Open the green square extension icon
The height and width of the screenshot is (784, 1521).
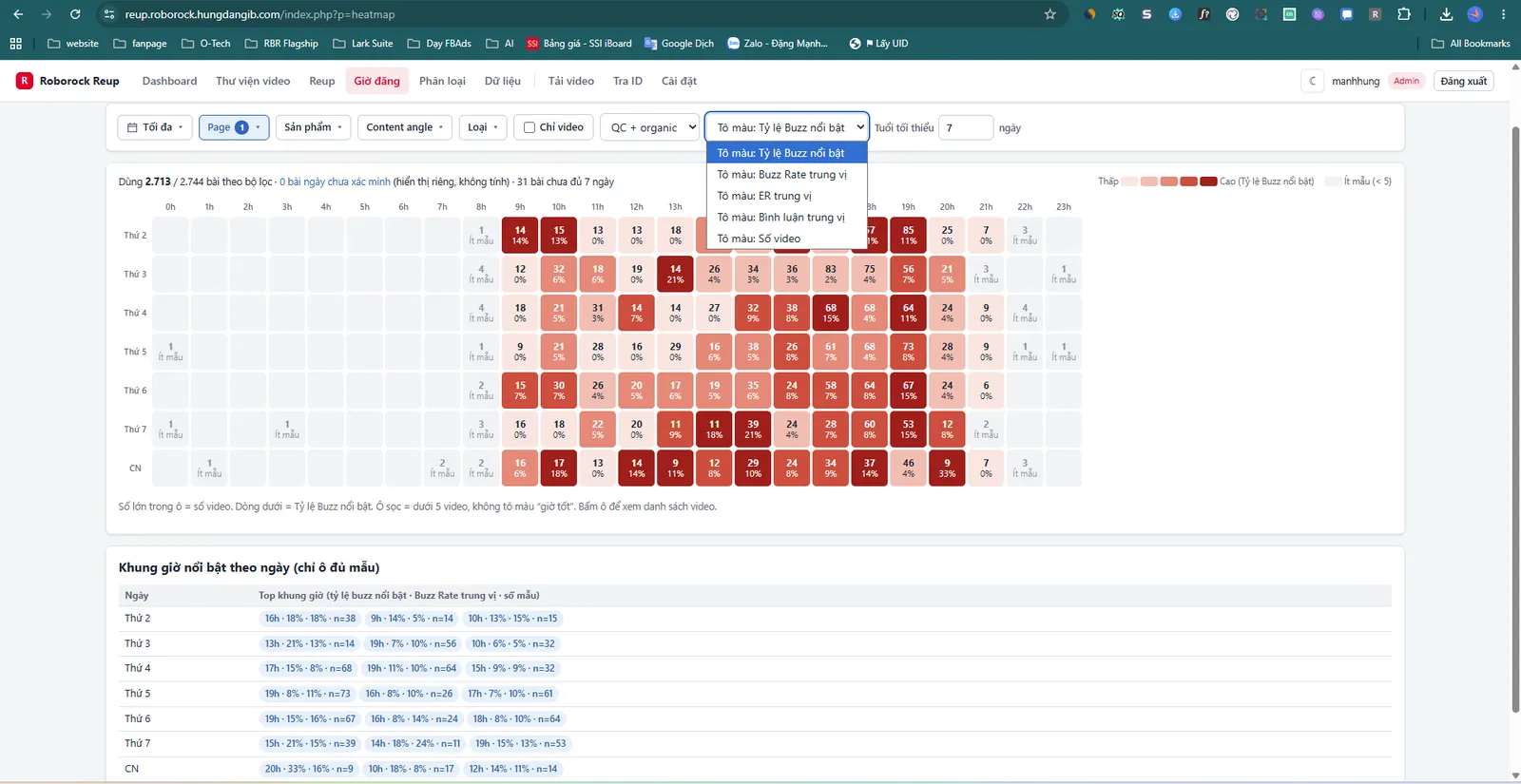pos(1289,14)
